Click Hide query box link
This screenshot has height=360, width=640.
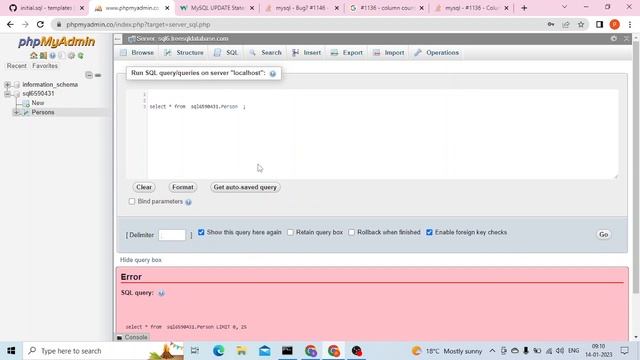tap(140, 260)
